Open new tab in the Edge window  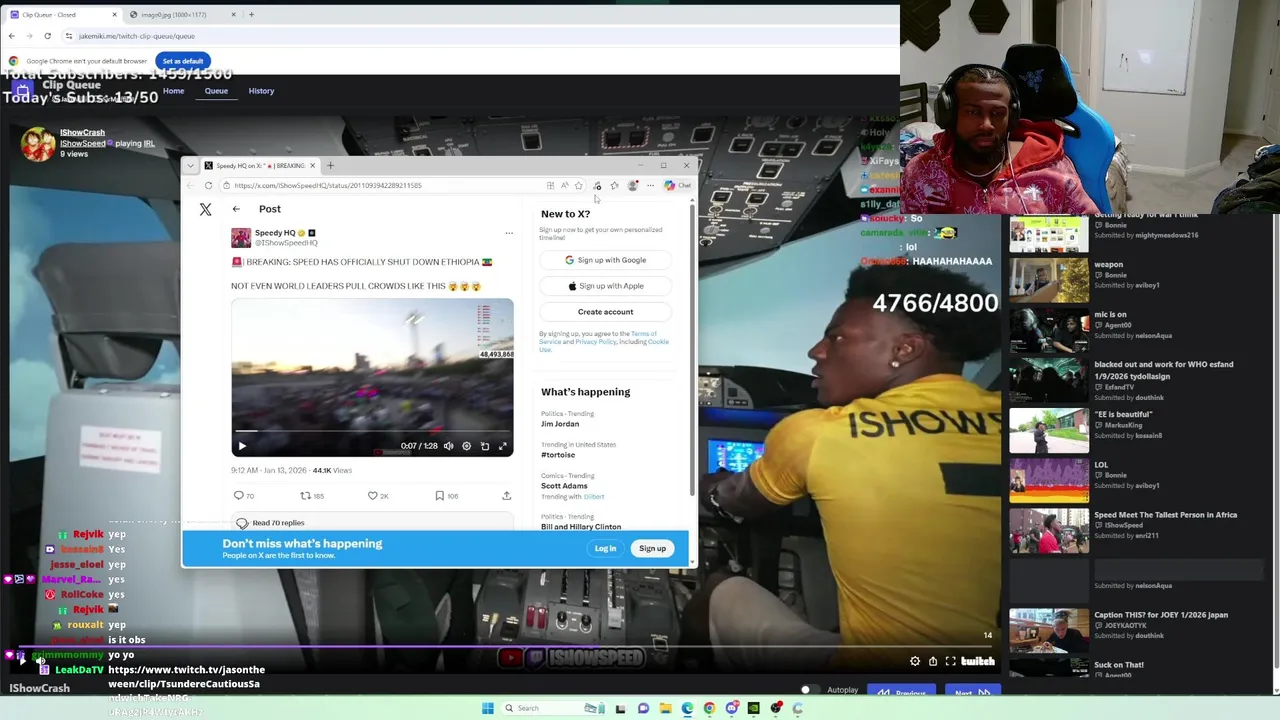click(331, 165)
